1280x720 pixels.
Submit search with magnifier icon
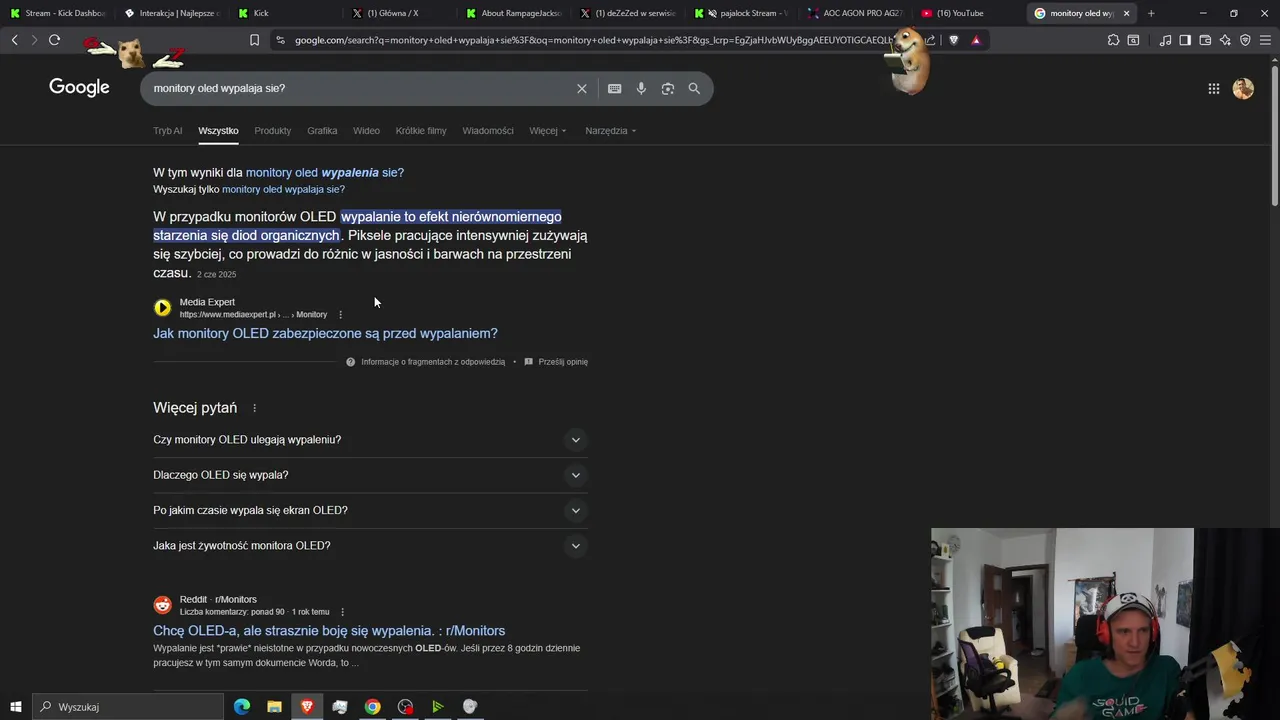coord(694,88)
